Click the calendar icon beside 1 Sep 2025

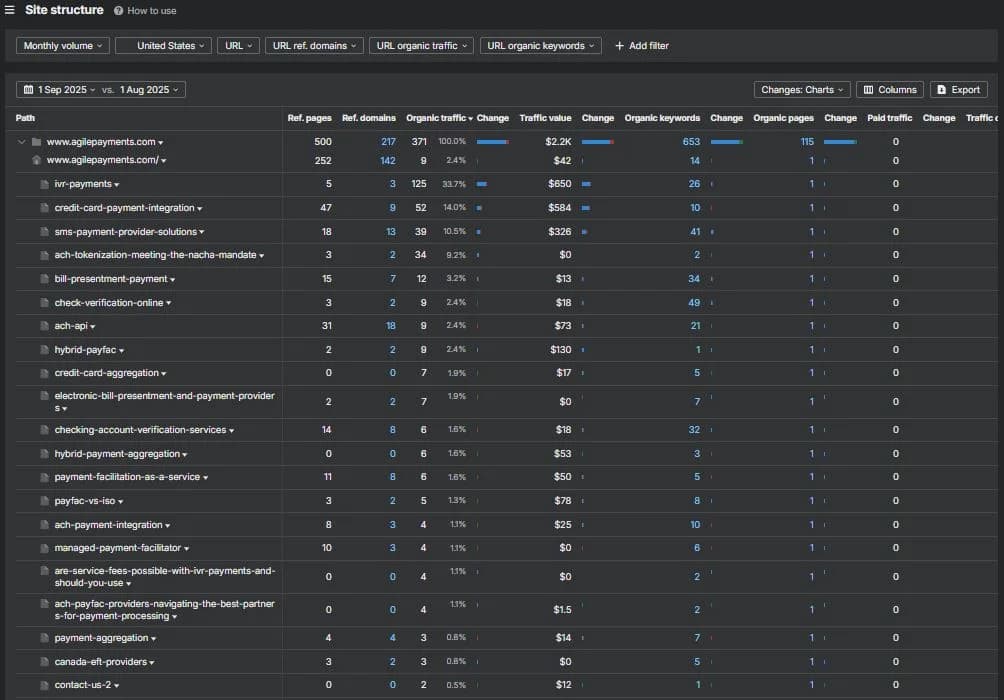[28, 90]
